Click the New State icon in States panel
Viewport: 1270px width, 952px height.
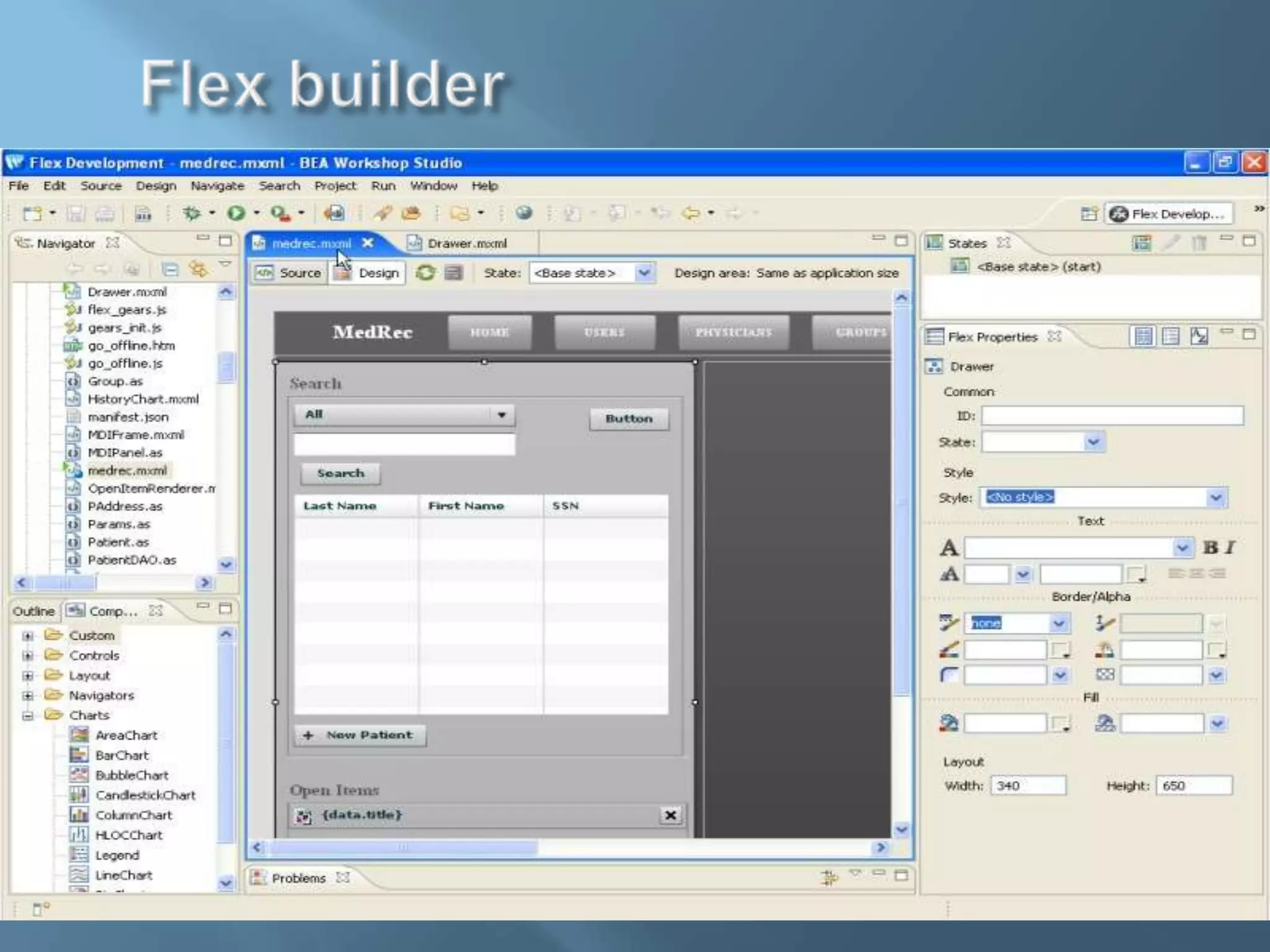coord(1142,243)
